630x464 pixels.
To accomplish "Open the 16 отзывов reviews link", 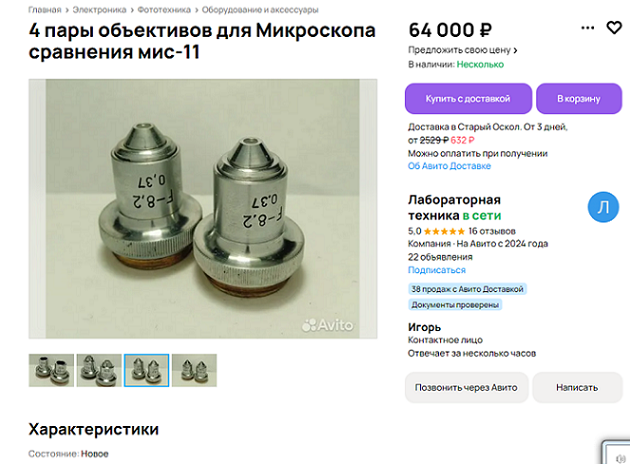I will [x=492, y=231].
